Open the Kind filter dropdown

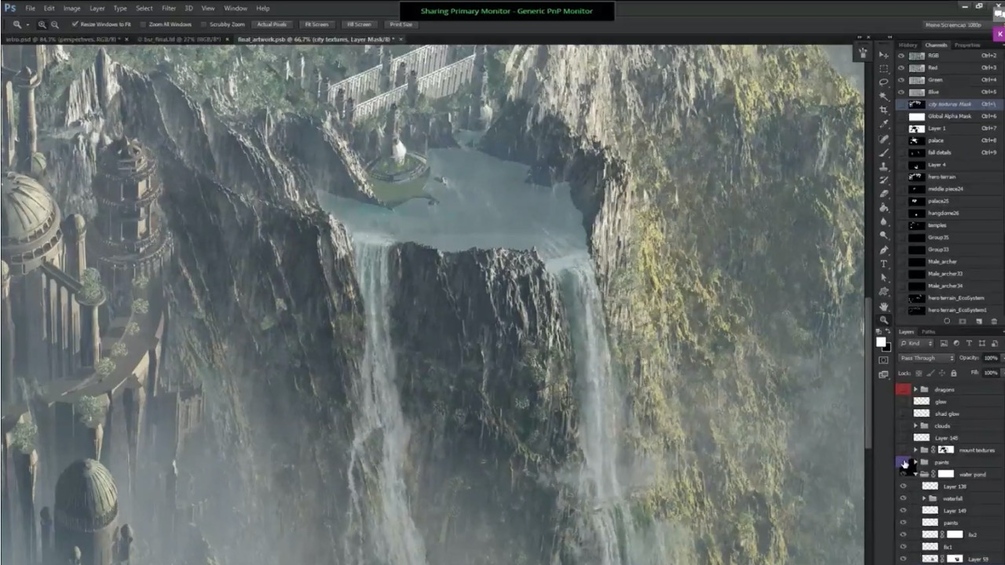[917, 344]
